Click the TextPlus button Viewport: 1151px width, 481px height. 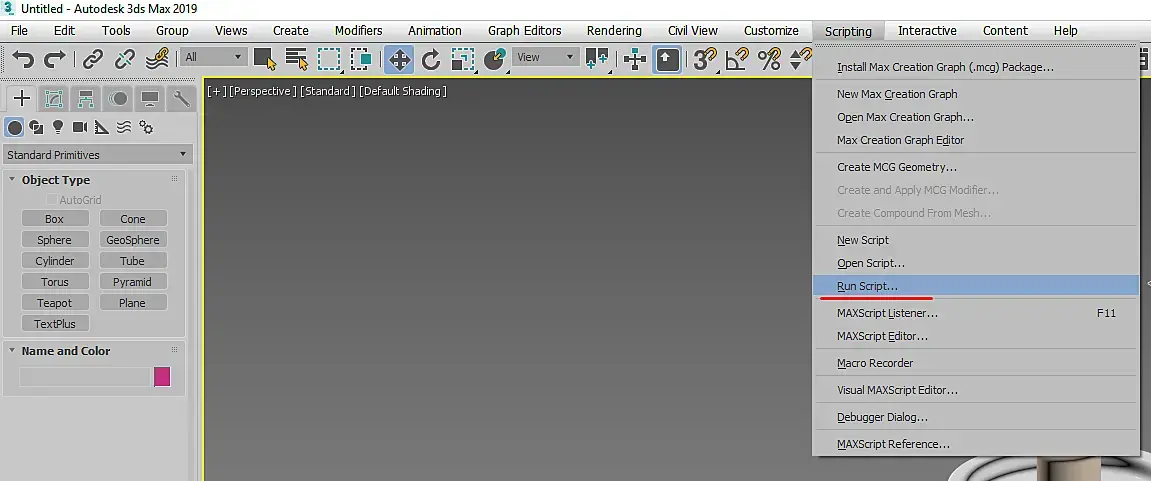coord(55,324)
